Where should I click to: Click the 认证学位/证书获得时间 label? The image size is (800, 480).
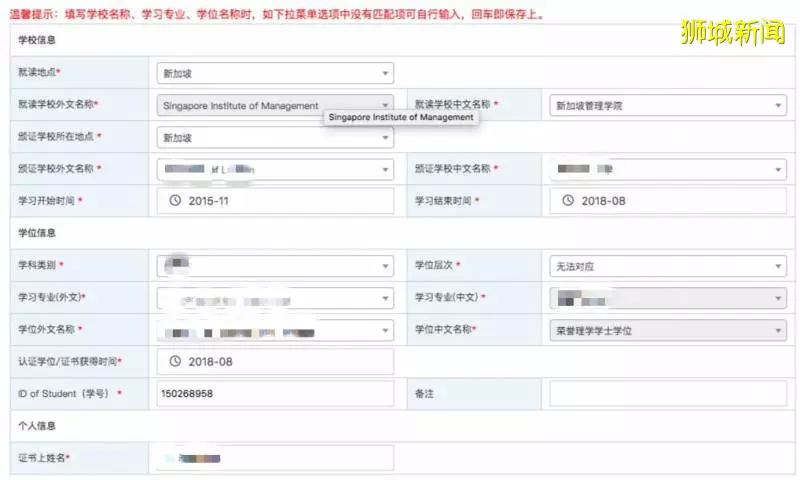[70, 361]
